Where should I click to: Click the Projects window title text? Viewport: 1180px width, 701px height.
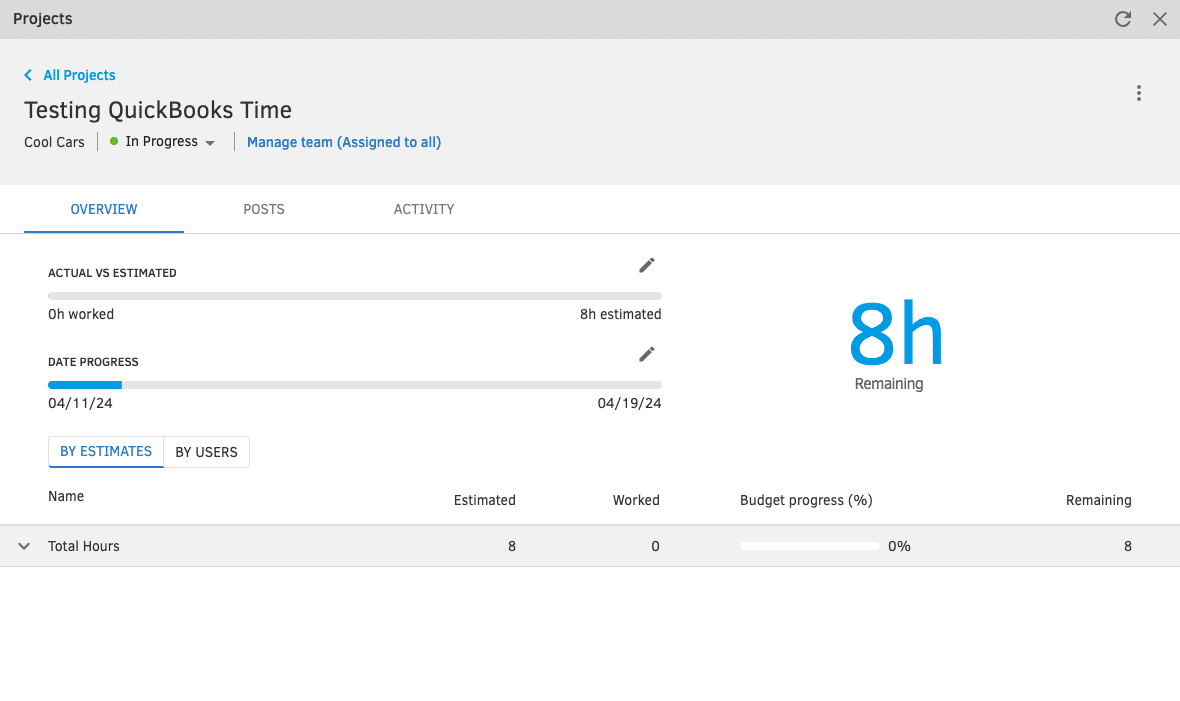click(x=43, y=19)
